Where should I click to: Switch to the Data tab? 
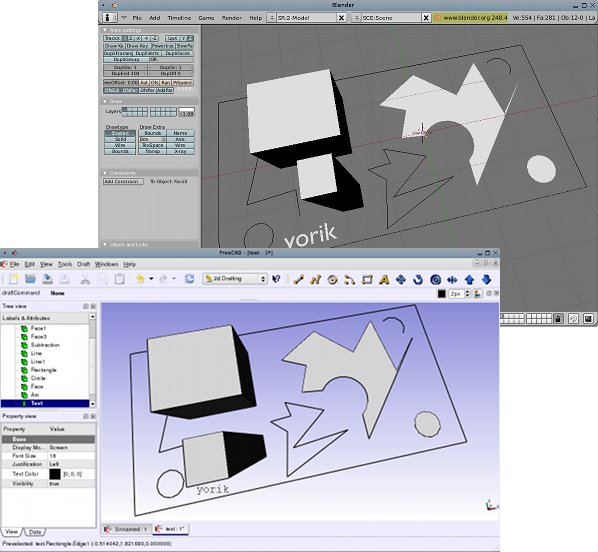[x=35, y=532]
